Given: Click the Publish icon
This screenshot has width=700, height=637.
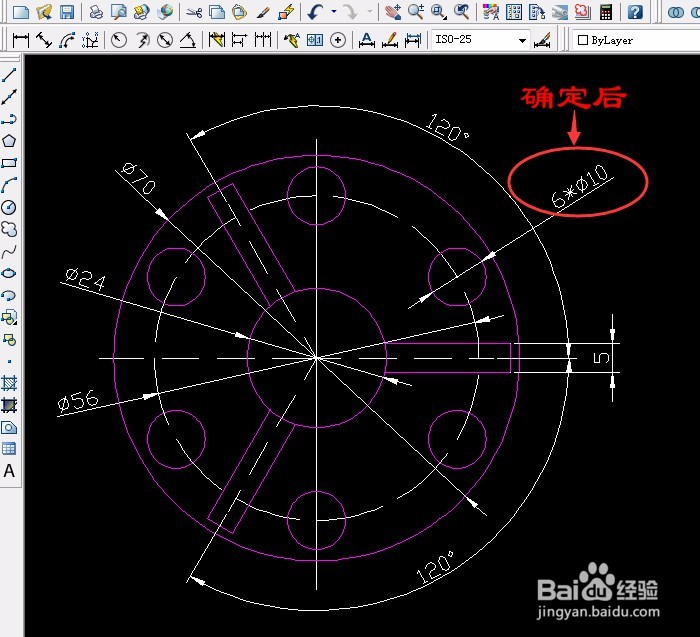Looking at the screenshot, I should [142, 12].
